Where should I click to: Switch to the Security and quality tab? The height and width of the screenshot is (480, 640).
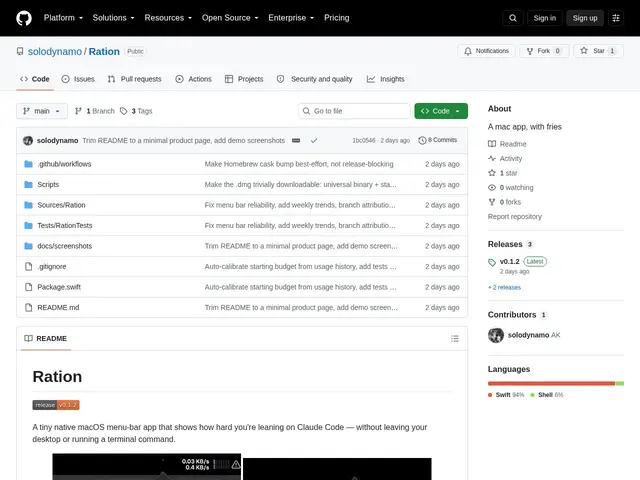[314, 79]
